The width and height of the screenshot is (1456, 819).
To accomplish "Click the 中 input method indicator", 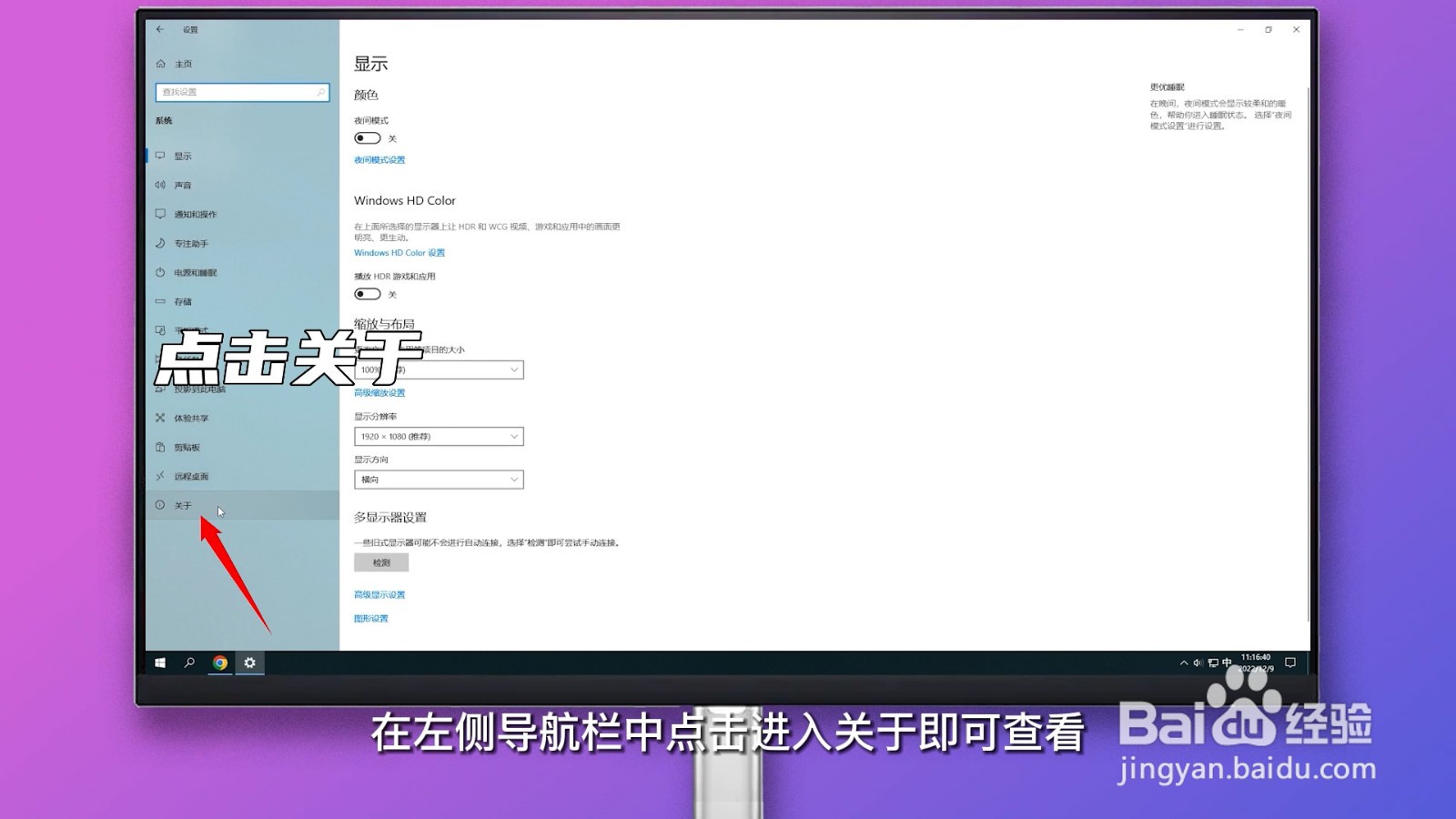I will tap(1227, 662).
